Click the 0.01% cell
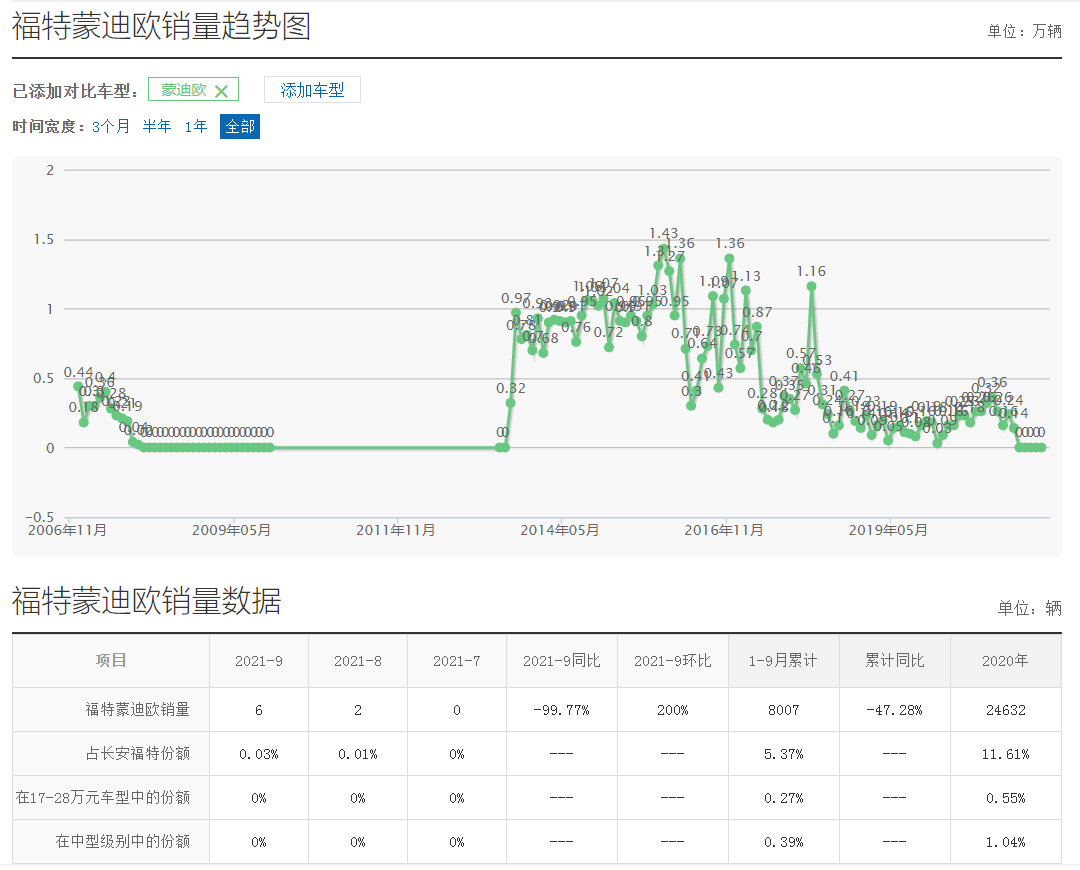 click(x=358, y=754)
